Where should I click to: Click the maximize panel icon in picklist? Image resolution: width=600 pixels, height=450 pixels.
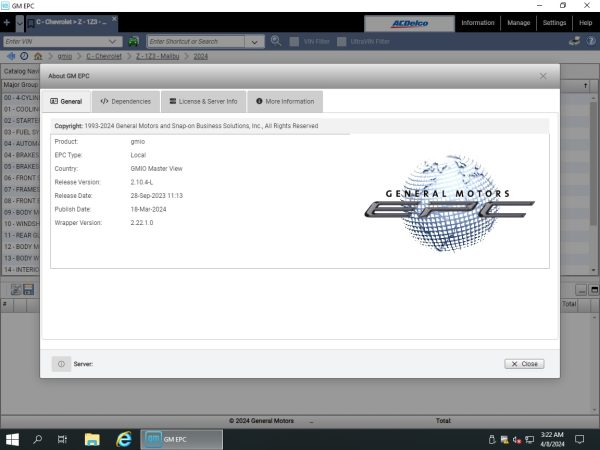(594, 290)
